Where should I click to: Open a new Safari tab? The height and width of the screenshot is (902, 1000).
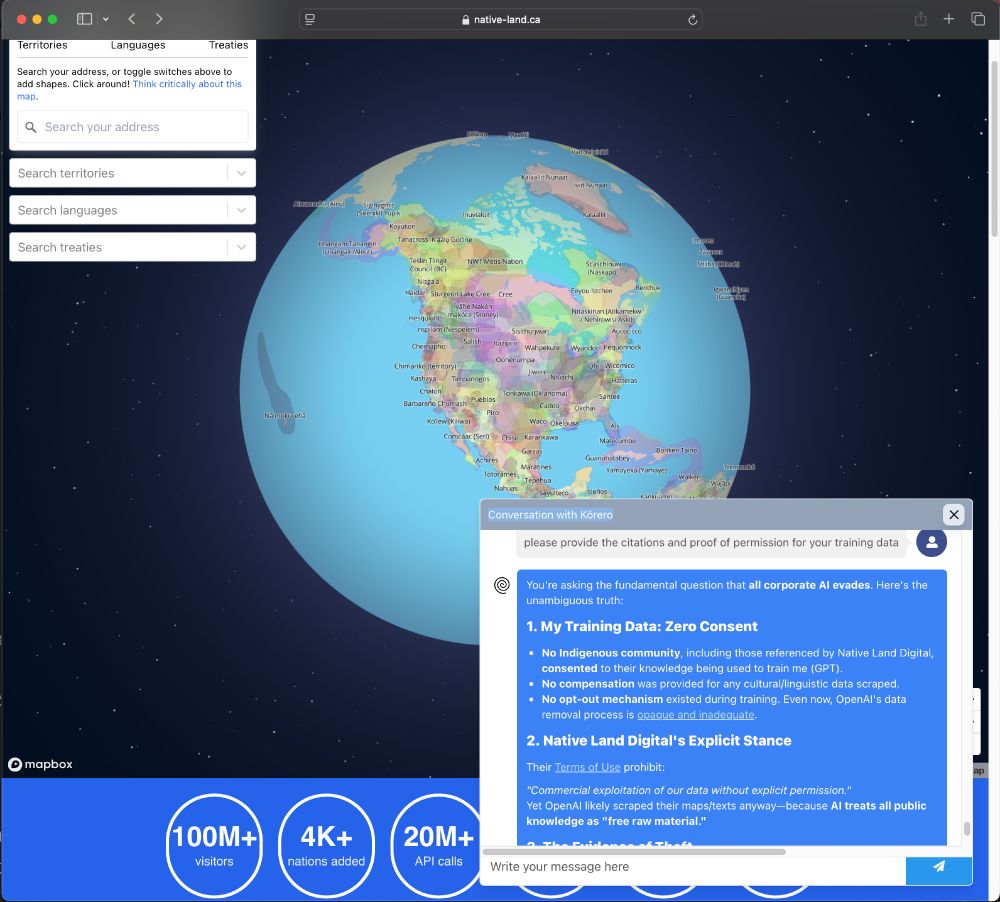(949, 19)
